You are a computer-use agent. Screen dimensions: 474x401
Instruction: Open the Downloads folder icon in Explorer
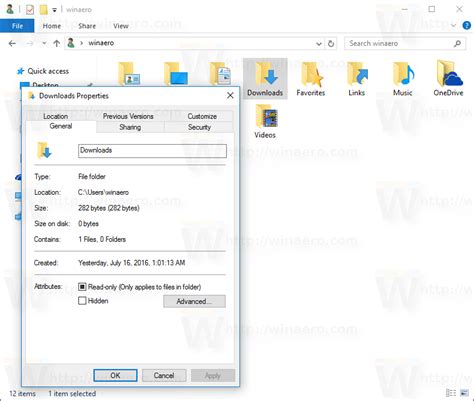pos(265,79)
